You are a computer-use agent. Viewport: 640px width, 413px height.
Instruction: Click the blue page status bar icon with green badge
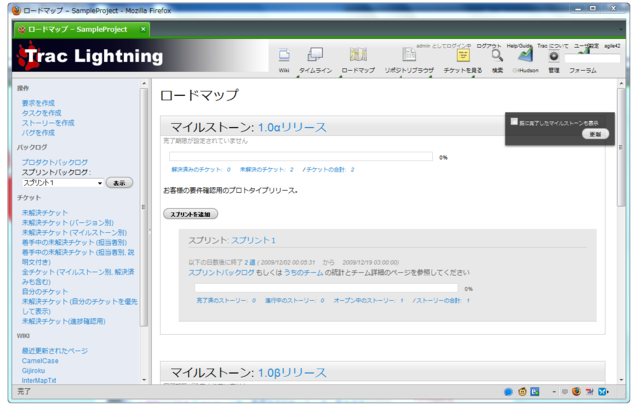tap(535, 392)
